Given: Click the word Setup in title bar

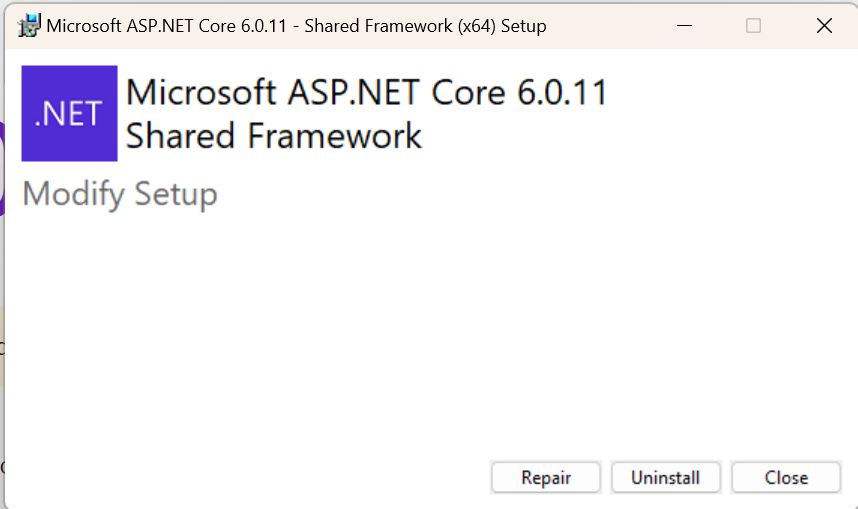Looking at the screenshot, I should (524, 26).
